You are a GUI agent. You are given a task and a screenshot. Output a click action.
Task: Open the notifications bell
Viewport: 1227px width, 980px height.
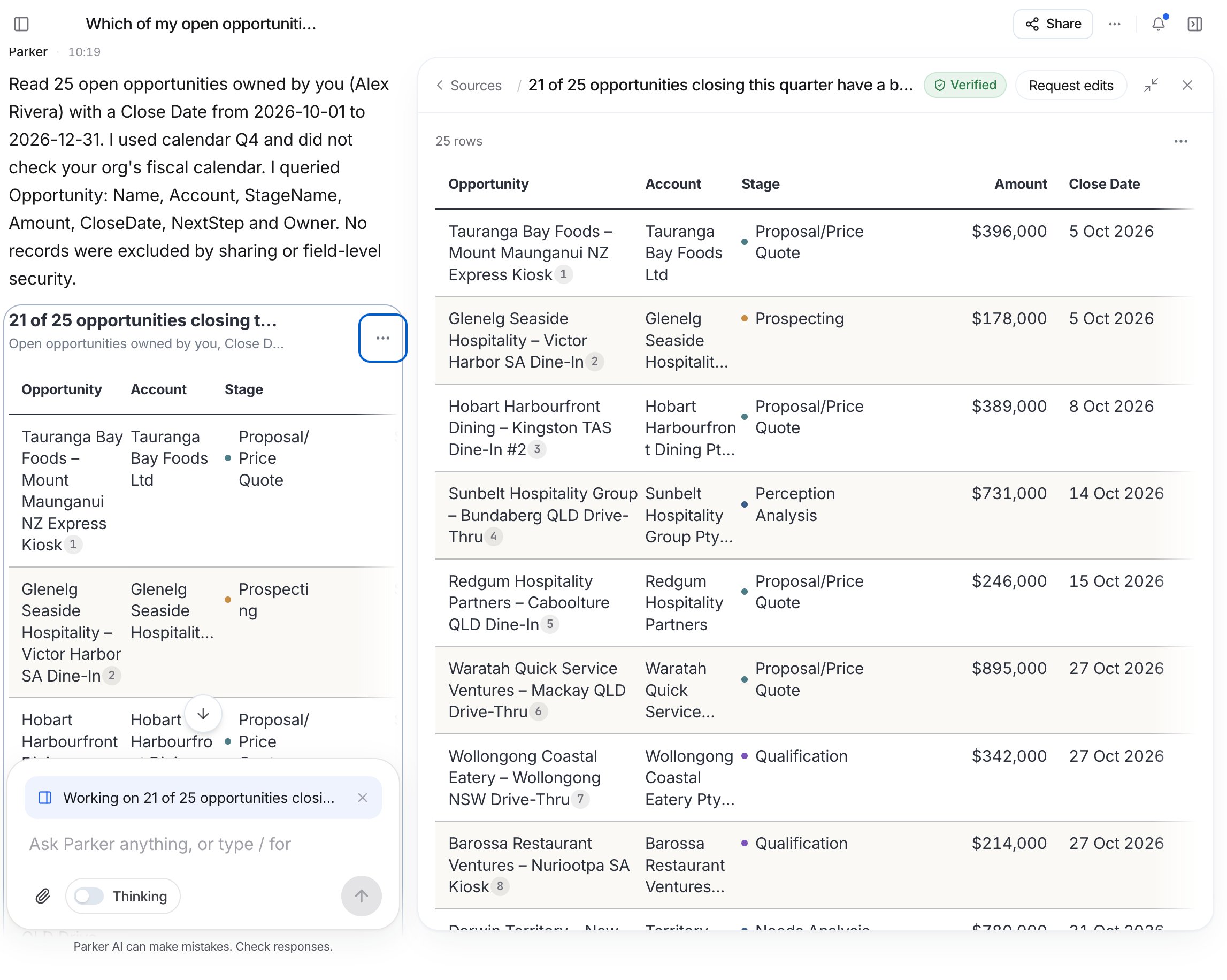click(x=1158, y=24)
